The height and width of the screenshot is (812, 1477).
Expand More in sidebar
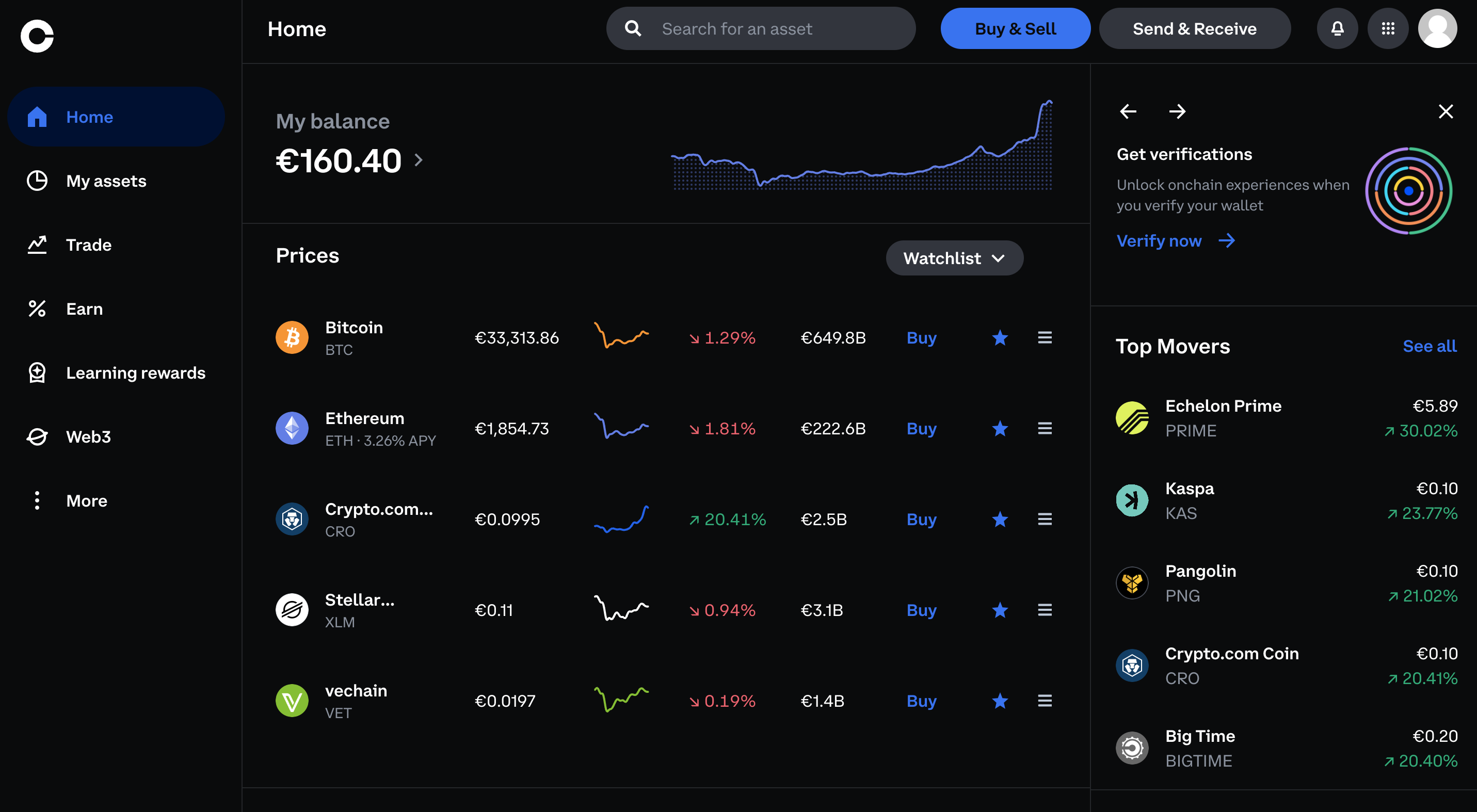coord(115,500)
